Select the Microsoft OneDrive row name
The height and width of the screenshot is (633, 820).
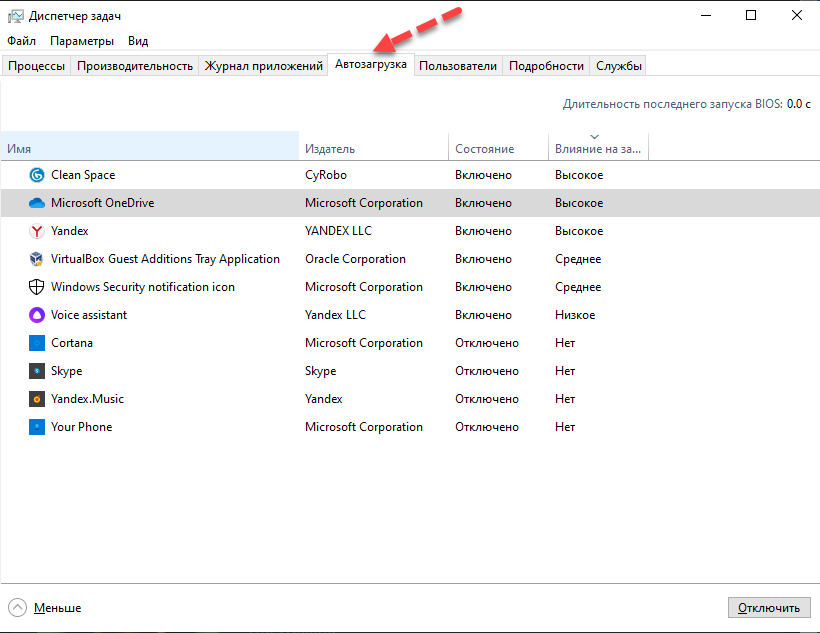102,203
